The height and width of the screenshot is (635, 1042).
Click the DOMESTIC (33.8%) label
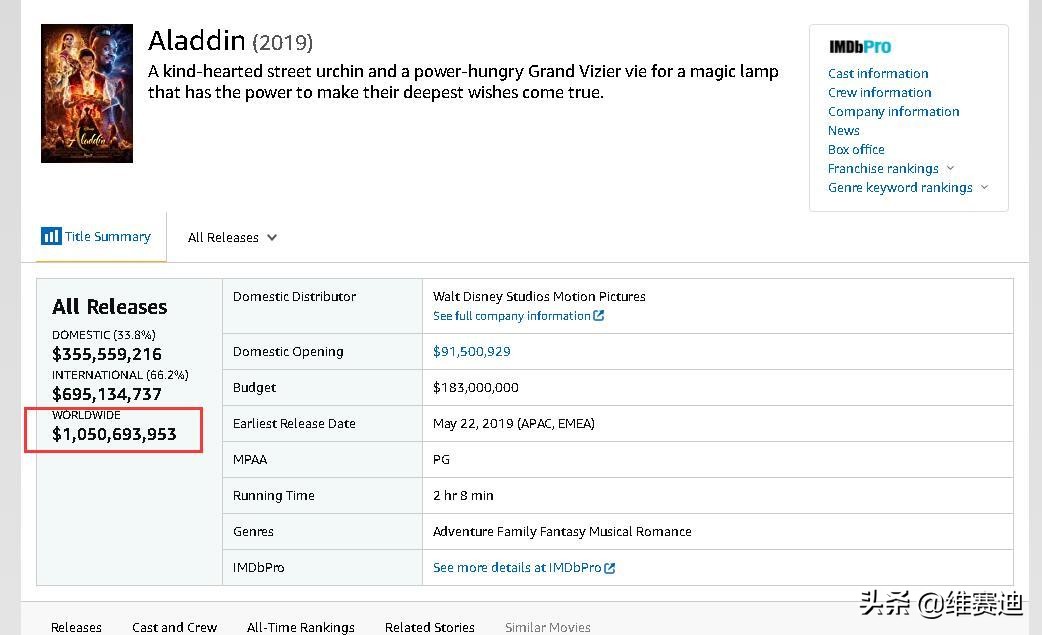tap(104, 335)
